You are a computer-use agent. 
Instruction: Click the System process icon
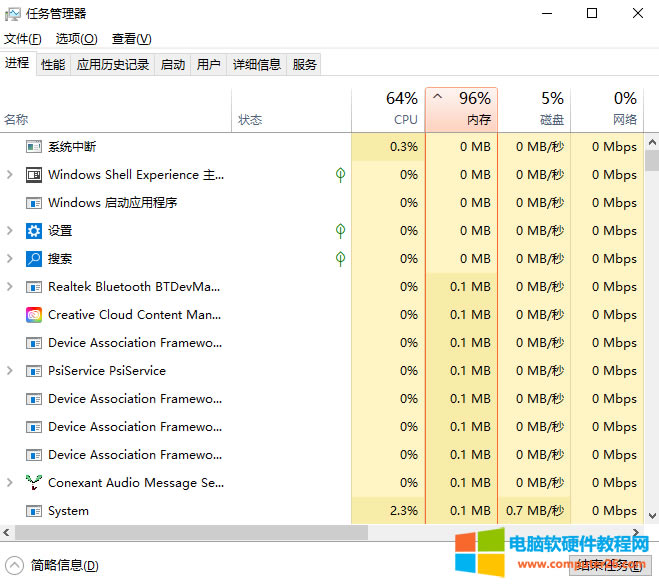coord(34,511)
